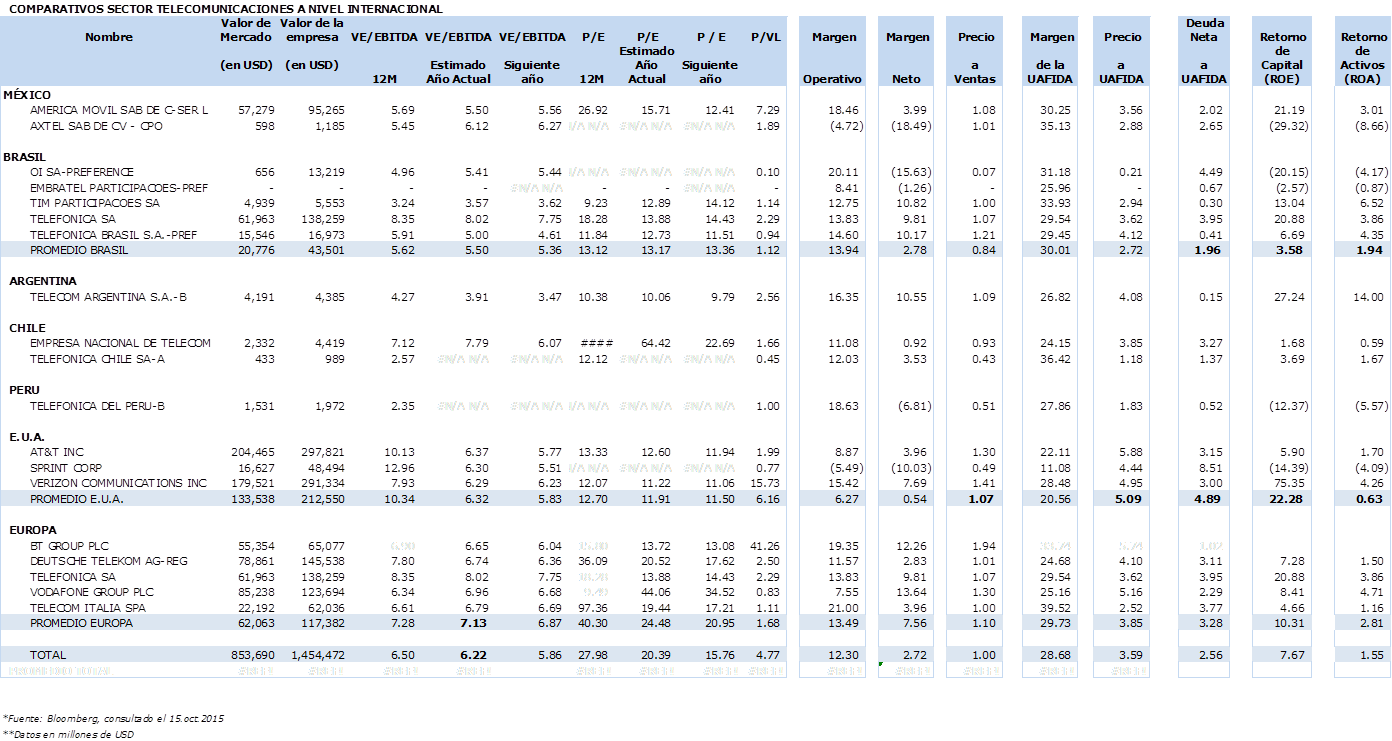Select the 'EUROPA' section heading
The image size is (1392, 741).
(32, 530)
